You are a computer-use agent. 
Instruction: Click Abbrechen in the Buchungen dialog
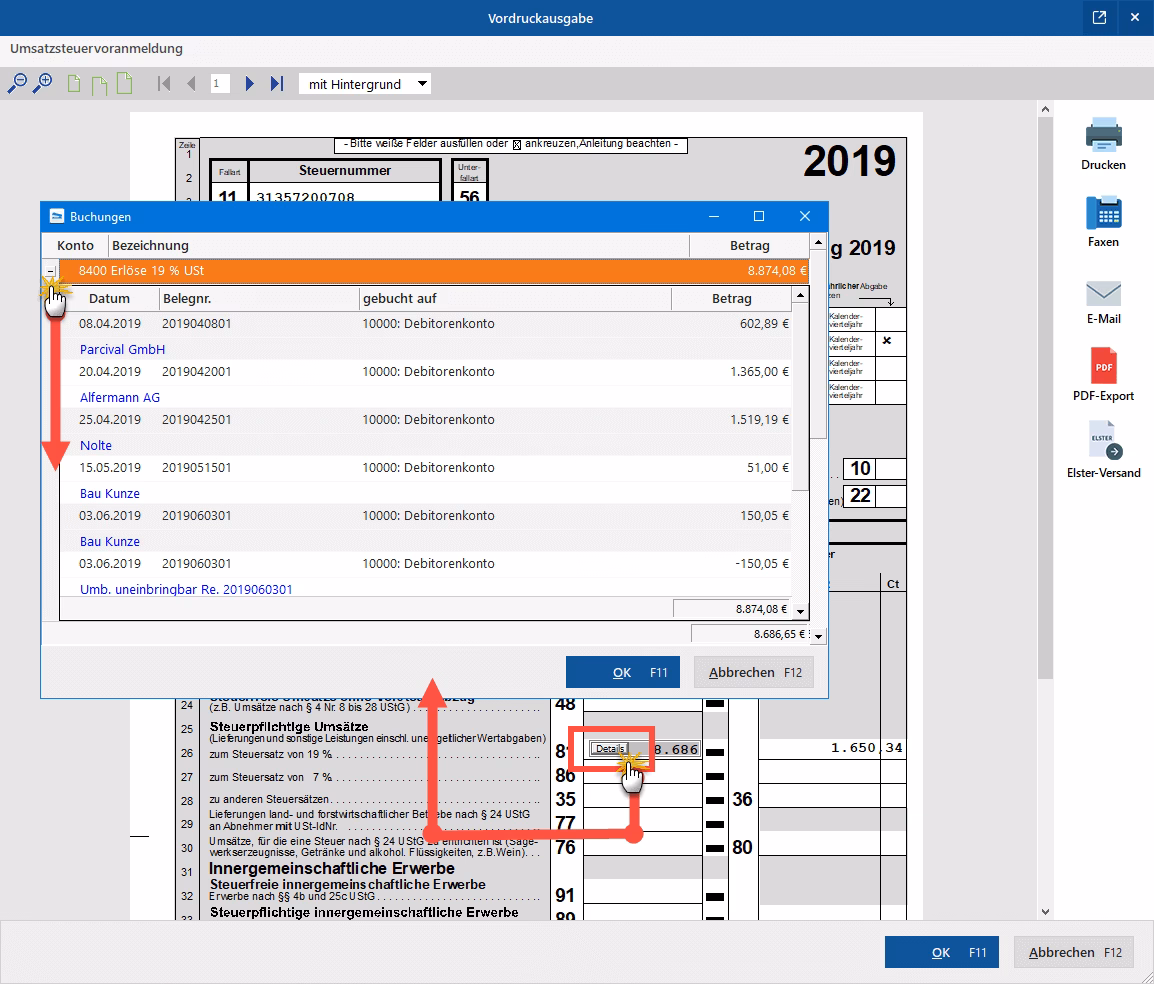click(754, 673)
